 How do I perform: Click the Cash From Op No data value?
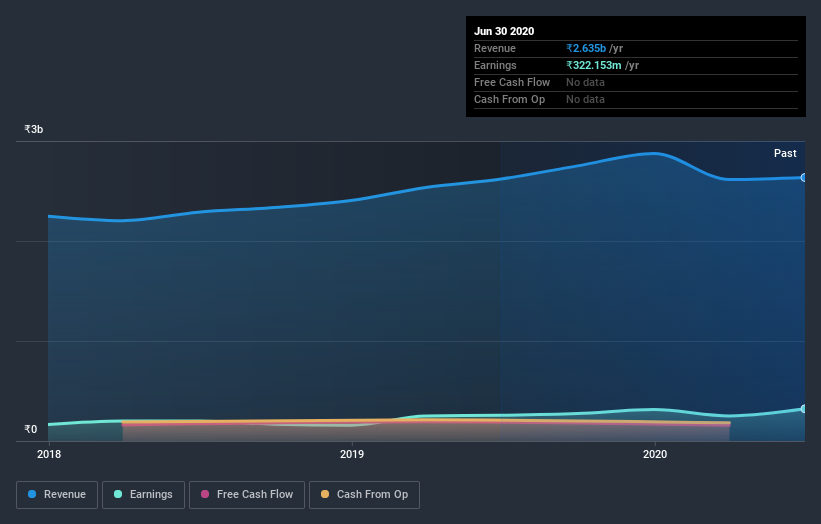585,99
